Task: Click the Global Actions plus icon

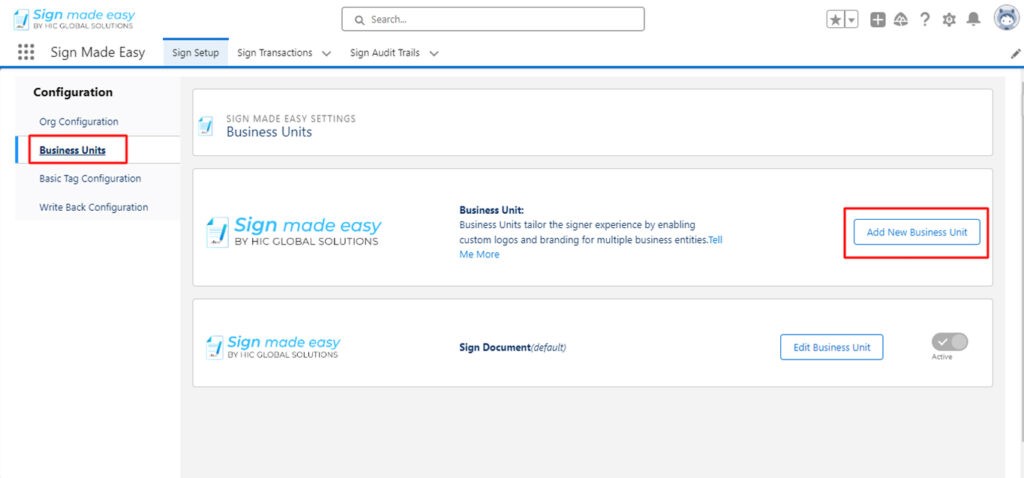Action: click(x=878, y=20)
